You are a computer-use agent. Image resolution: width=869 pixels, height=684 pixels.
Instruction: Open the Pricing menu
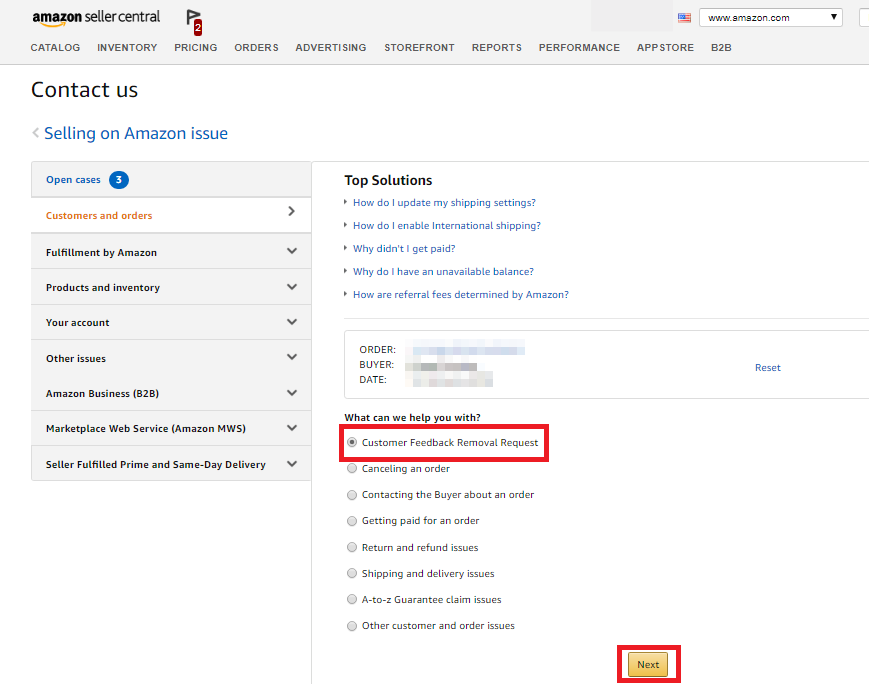[x=196, y=48]
